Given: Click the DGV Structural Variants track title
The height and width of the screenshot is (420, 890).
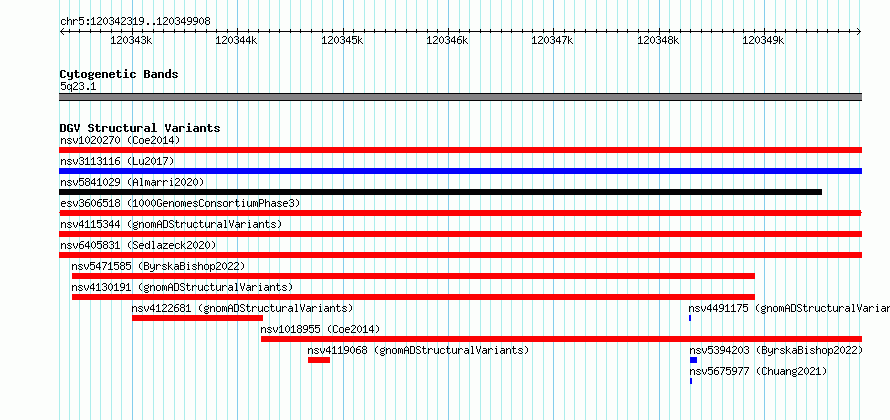Looking at the screenshot, I should (140, 128).
